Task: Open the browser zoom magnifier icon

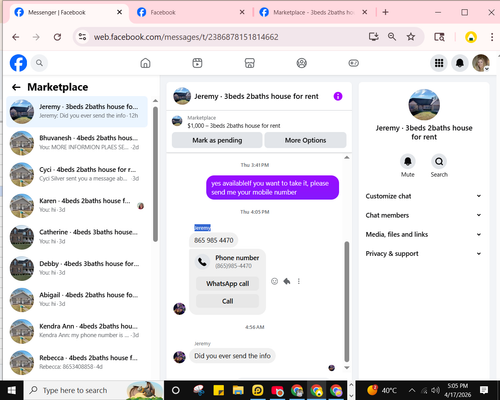Action: pos(392,37)
